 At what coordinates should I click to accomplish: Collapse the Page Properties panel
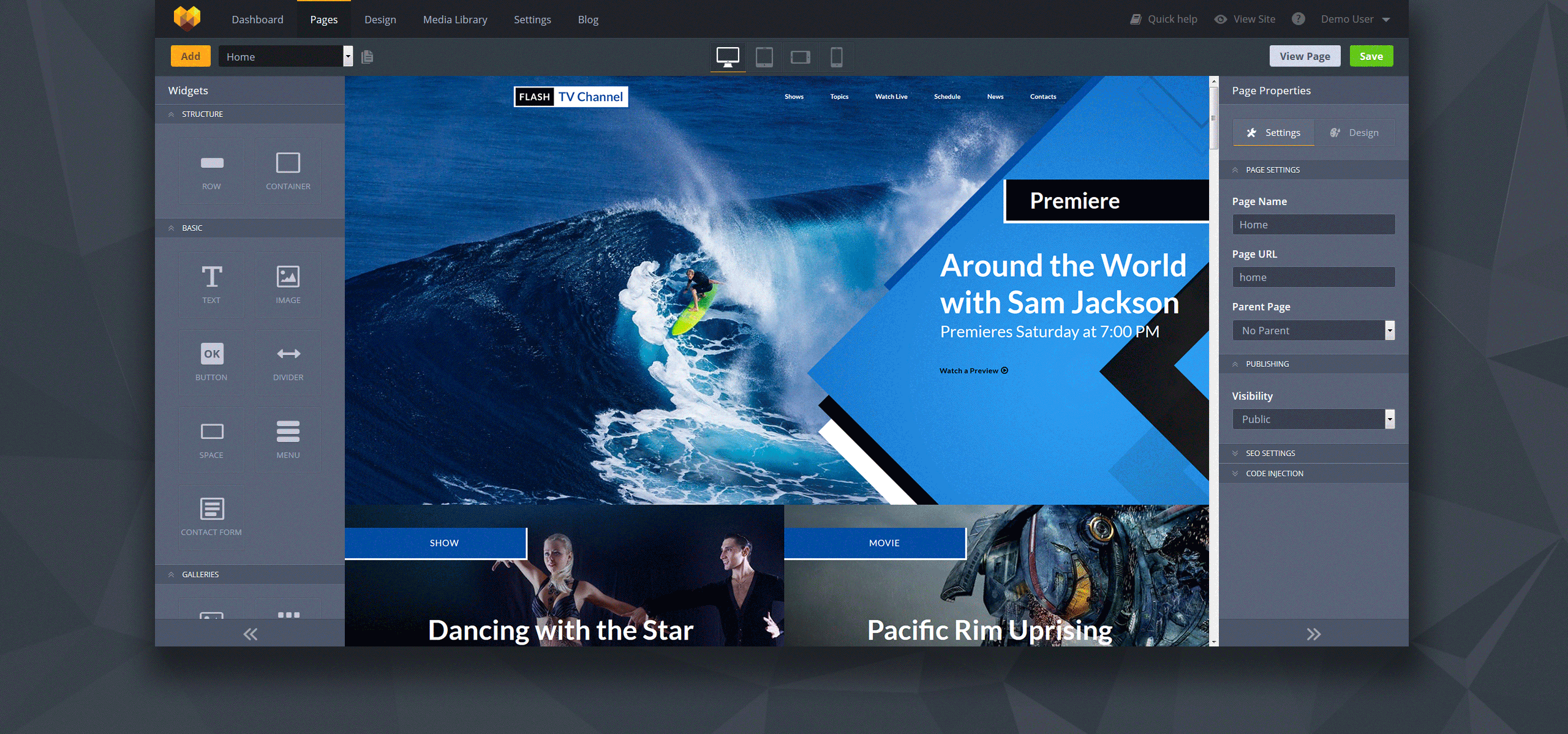pos(1313,634)
